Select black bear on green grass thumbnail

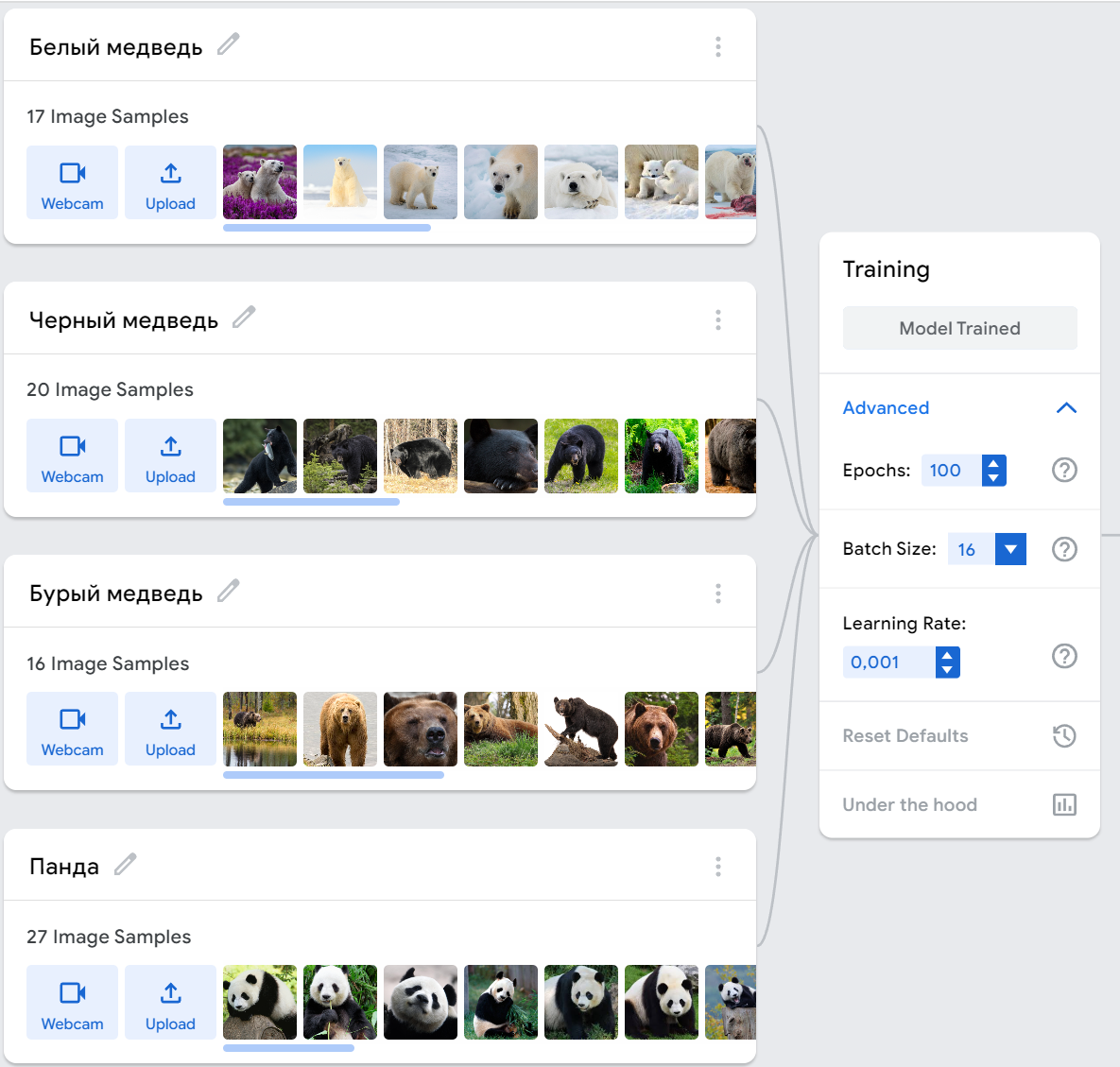580,456
